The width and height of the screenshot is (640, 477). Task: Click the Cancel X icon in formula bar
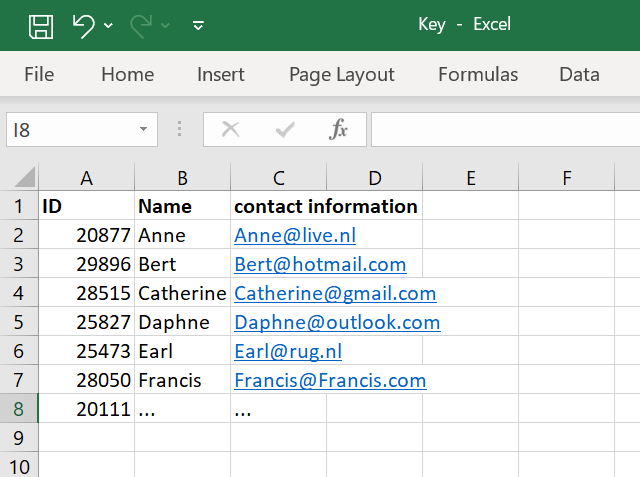[230, 129]
